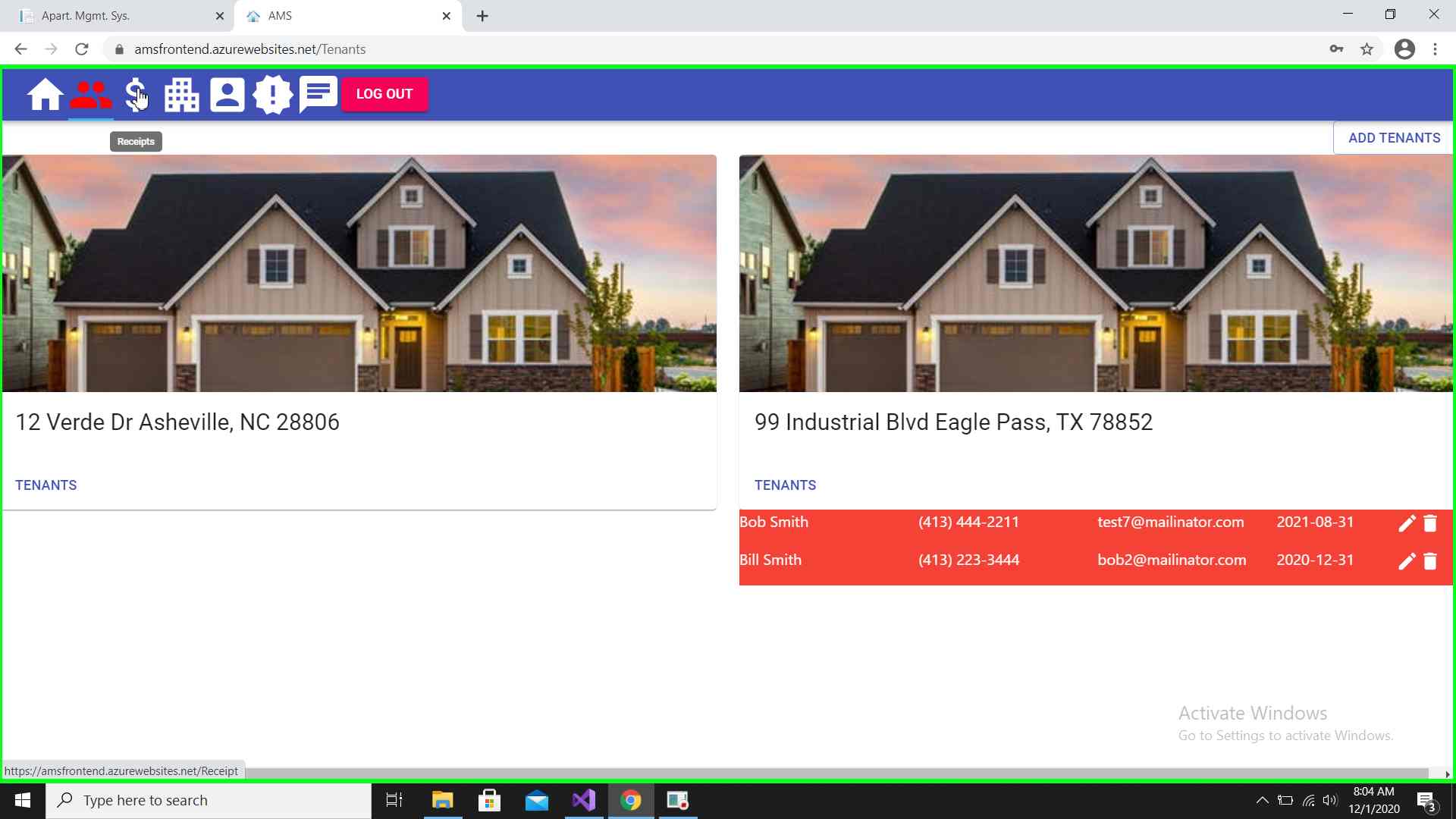1456x819 pixels.
Task: Open Task View on taskbar
Action: 394,801
